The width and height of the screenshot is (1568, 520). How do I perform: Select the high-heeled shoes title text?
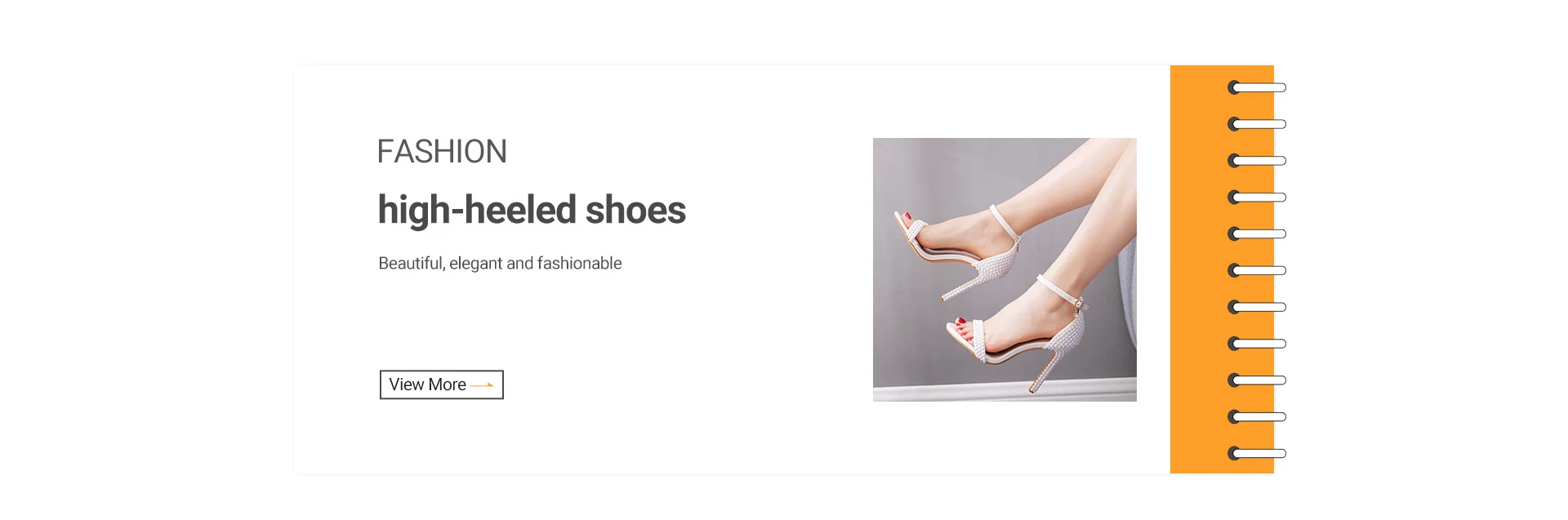point(532,210)
